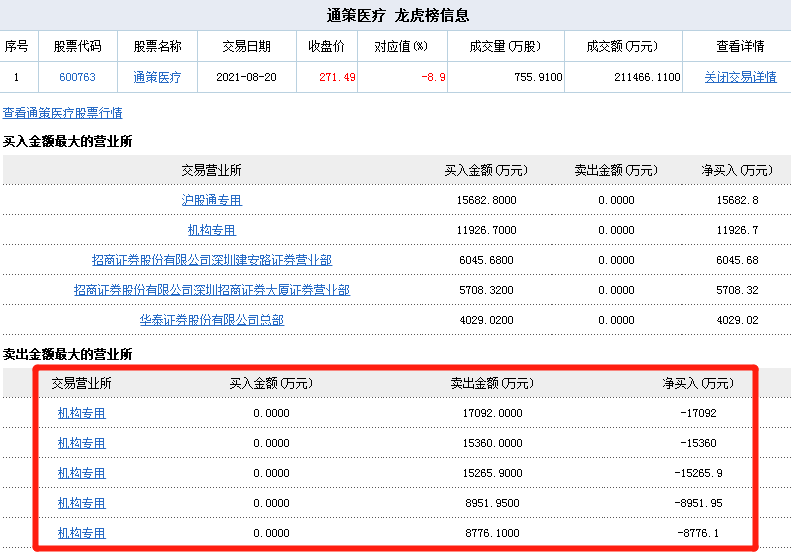Click the 通策医疗 龙虎榜信息 title

click(x=398, y=16)
